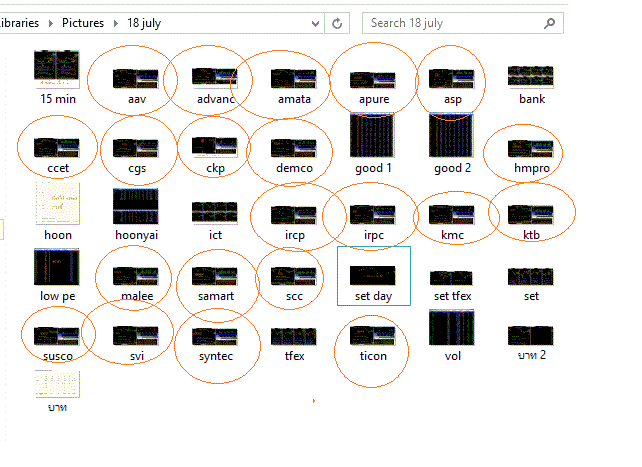Viewport: 642px width, 467px height.
Task: Open the address bar history dropdown
Action: click(315, 23)
